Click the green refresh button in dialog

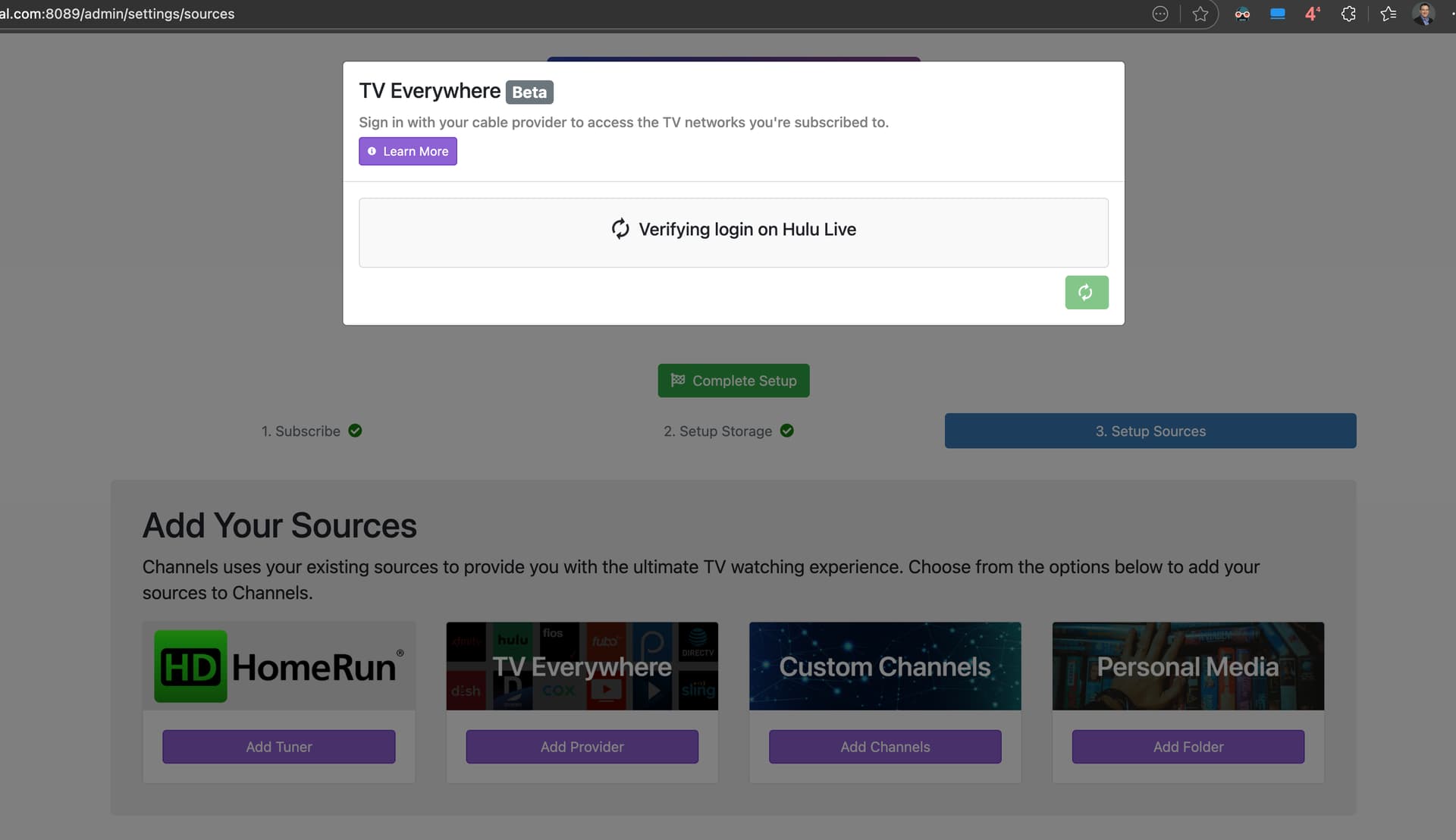1086,293
